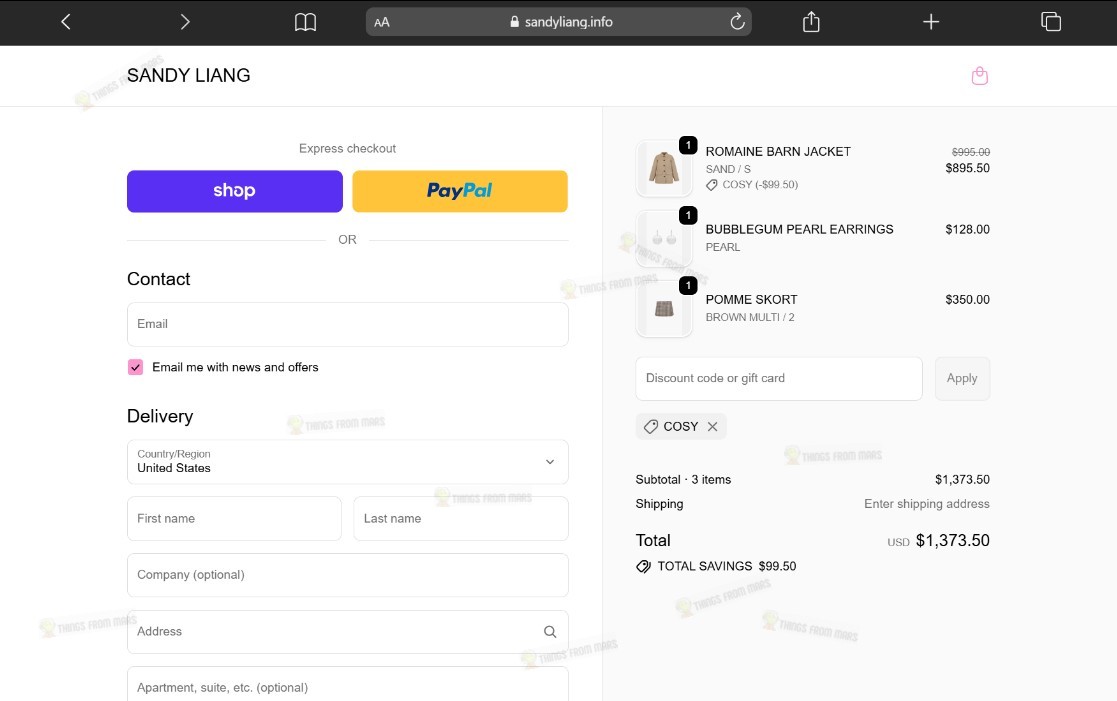Open the SANDY LIANG store logo link
Image resolution: width=1117 pixels, height=701 pixels.
[189, 76]
